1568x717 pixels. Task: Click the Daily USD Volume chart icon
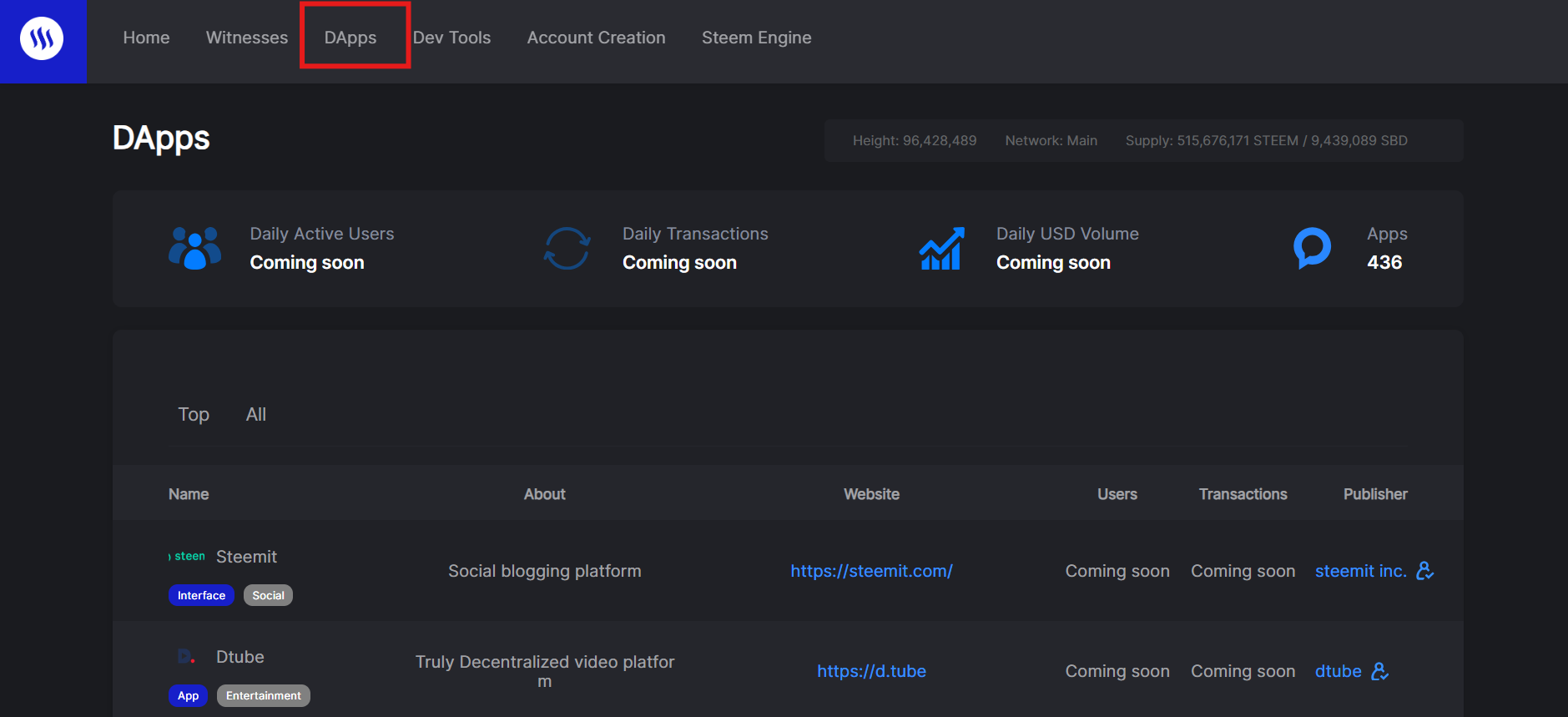coord(941,248)
